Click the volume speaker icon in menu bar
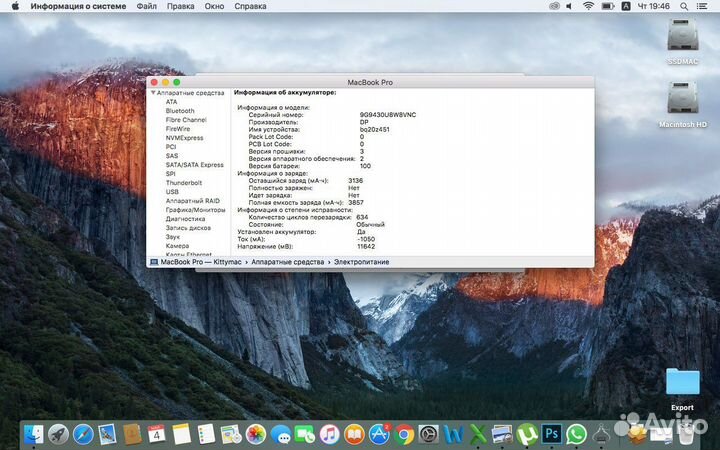 coord(569,6)
